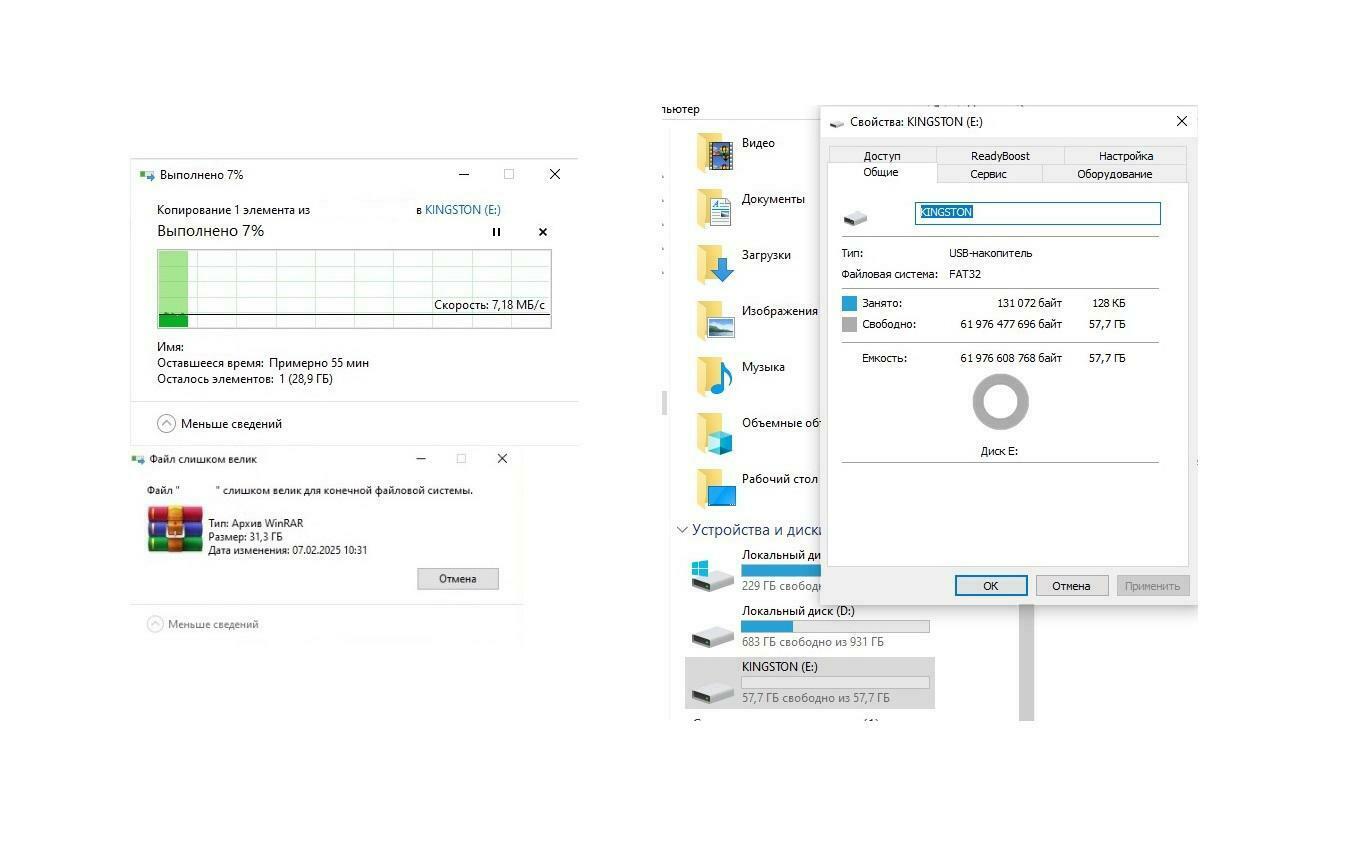Click Отмена in file too large dialog
The image size is (1356, 844).
pyautogui.click(x=458, y=579)
